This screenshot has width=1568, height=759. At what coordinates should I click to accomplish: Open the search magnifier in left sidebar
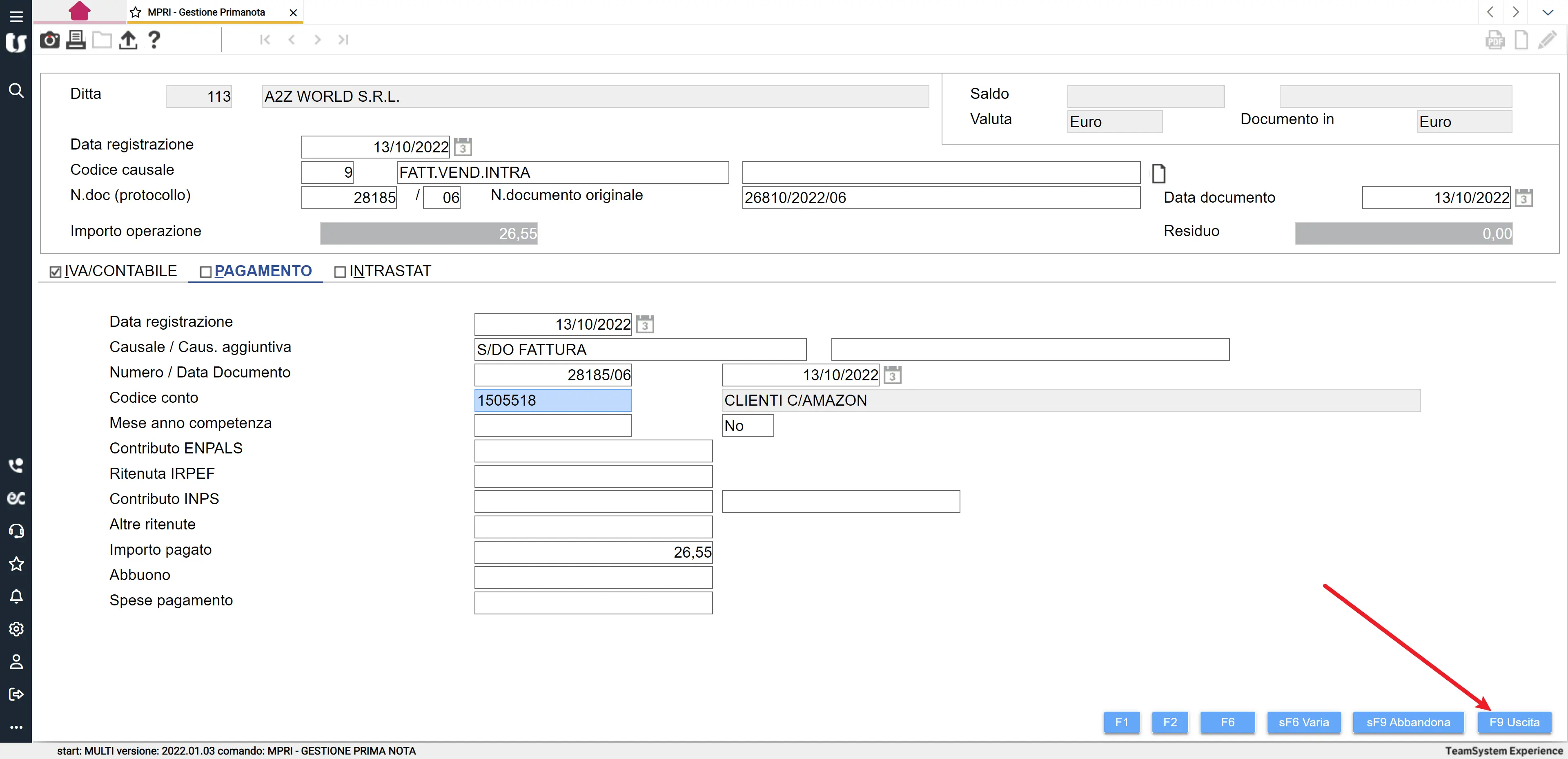(16, 91)
